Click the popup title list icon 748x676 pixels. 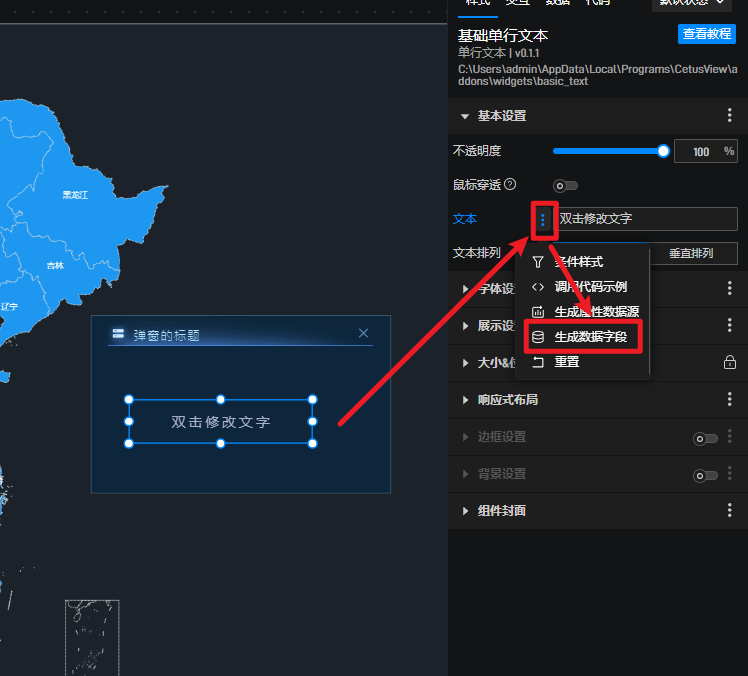click(x=119, y=334)
